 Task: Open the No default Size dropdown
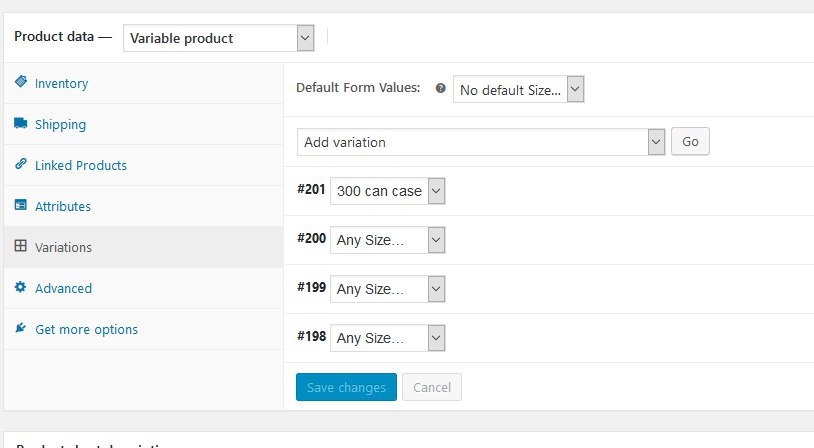(519, 89)
